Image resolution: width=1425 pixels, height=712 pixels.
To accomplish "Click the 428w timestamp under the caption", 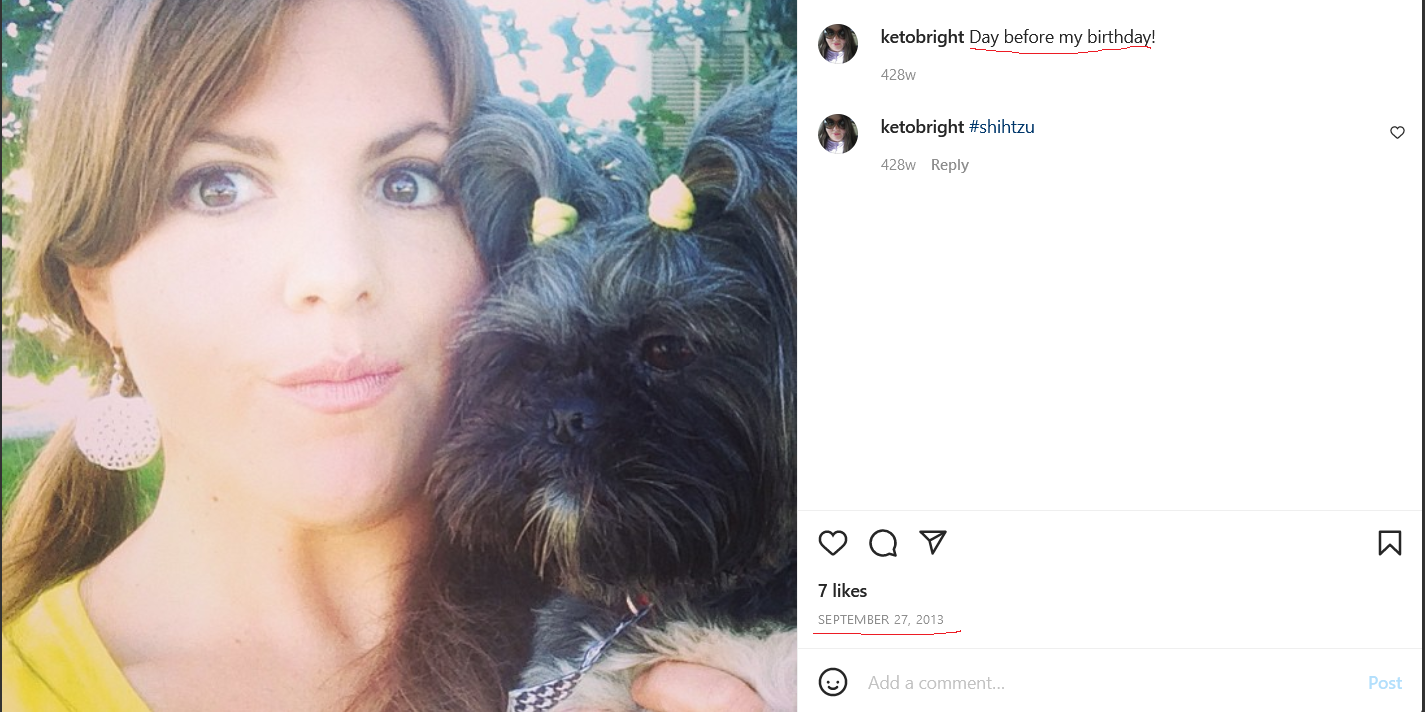I will [898, 75].
